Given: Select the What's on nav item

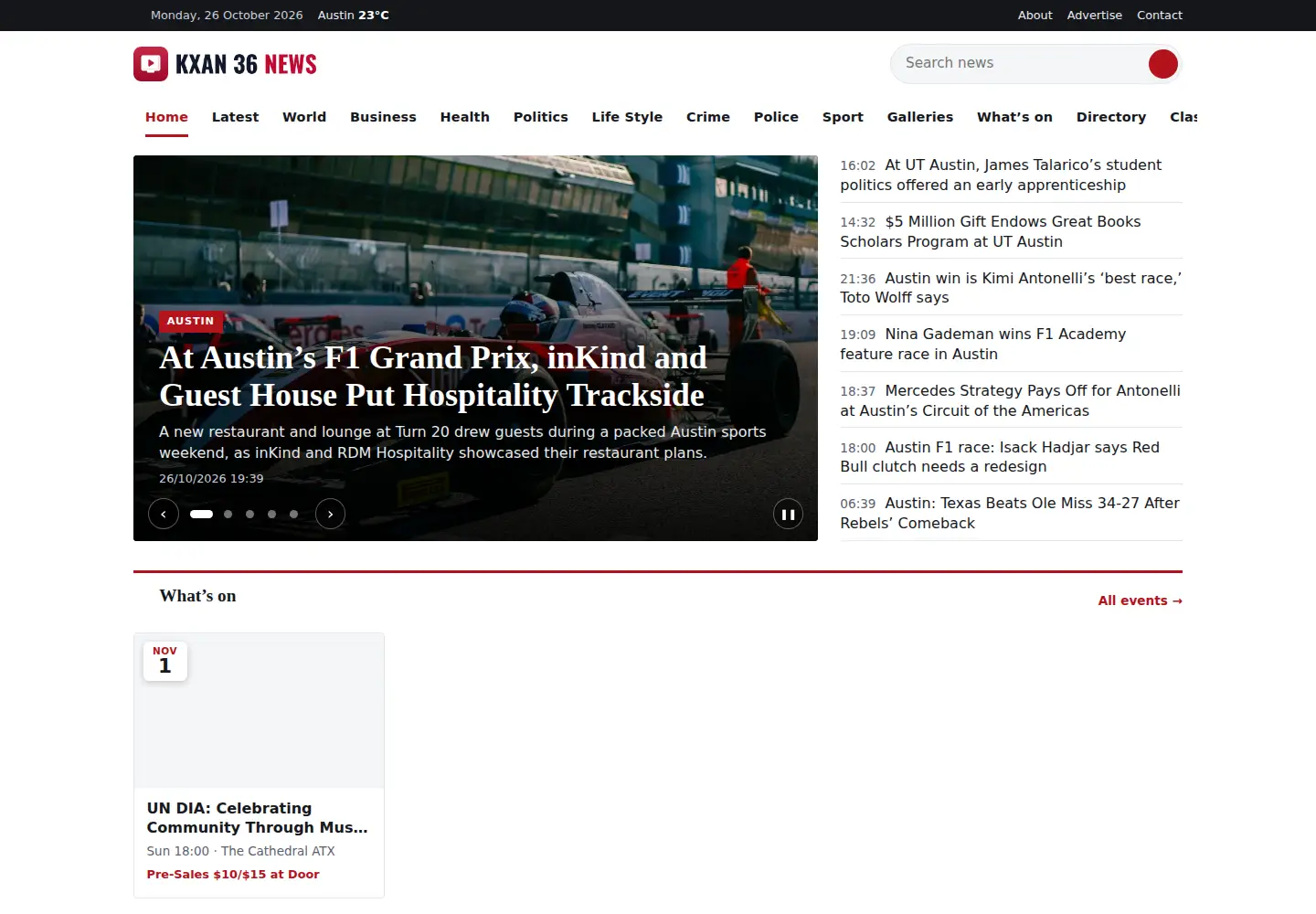Looking at the screenshot, I should click(1014, 117).
